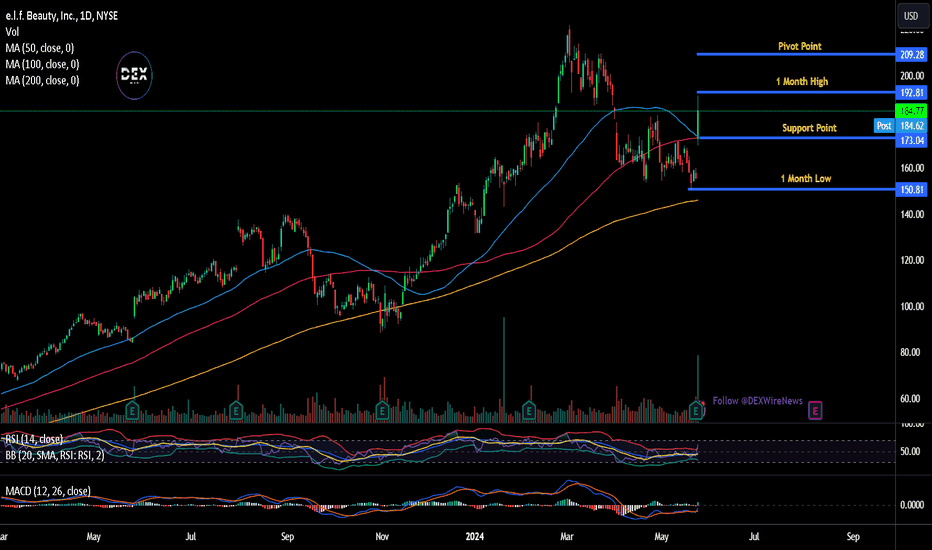Click the round DEX logo badge

click(x=134, y=75)
